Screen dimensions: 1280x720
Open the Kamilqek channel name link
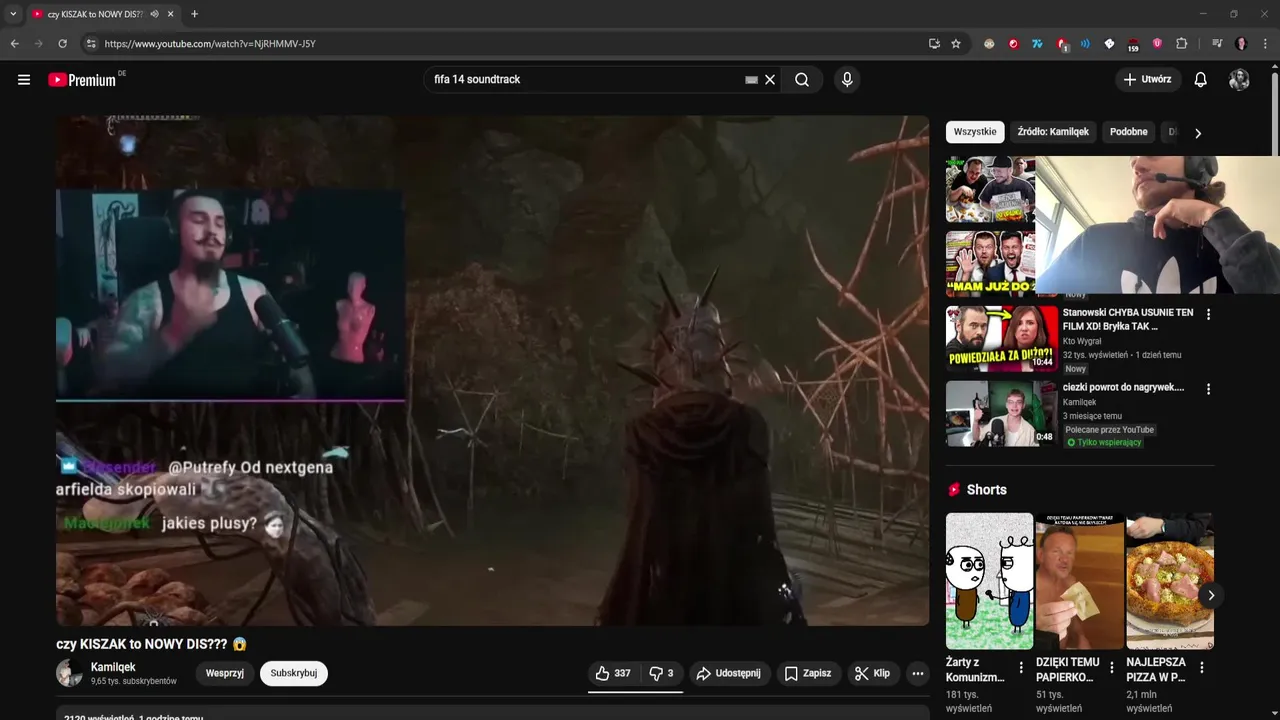113,667
